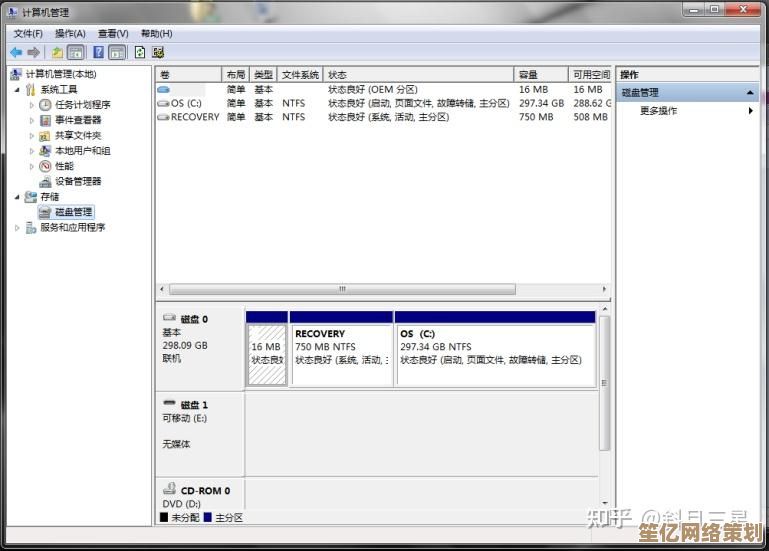769x551 pixels.
Task: Expand the 共享文件夹 node arrow
Action: point(32,135)
